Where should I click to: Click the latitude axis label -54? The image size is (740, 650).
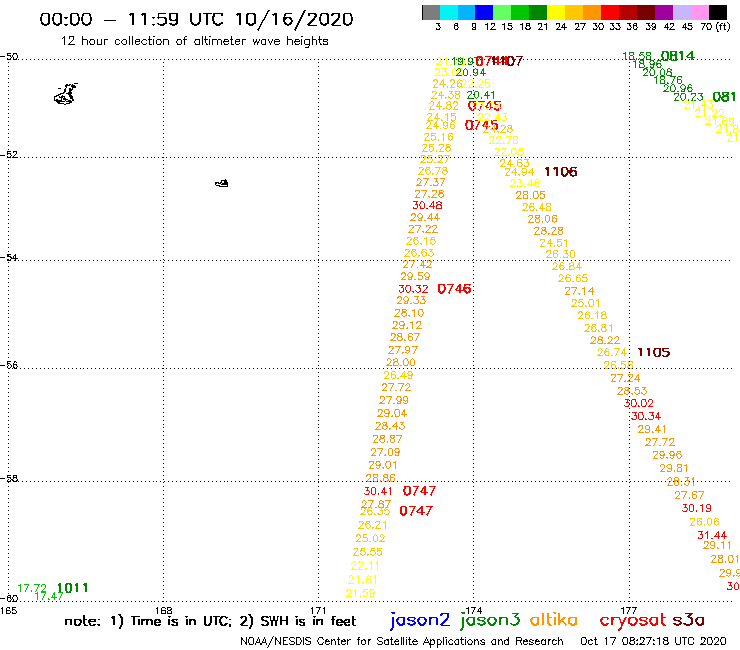pyautogui.click(x=9, y=258)
